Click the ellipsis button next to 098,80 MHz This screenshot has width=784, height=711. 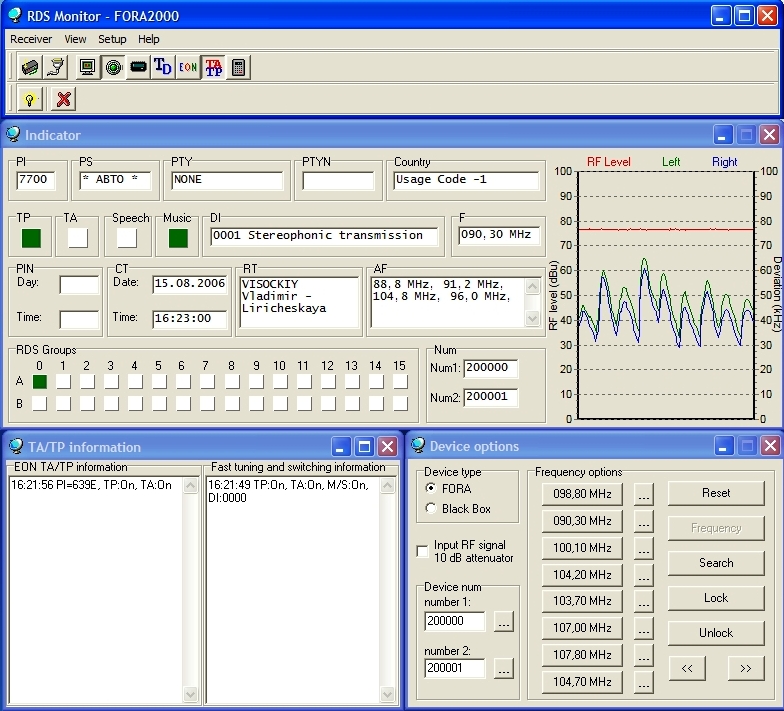643,494
